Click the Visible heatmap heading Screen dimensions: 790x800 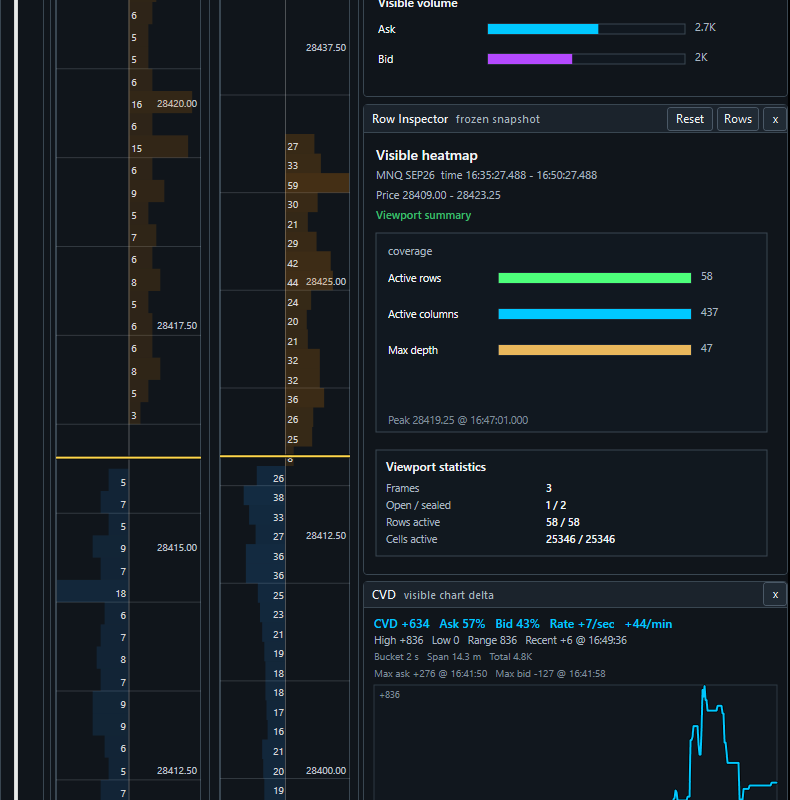click(427, 155)
